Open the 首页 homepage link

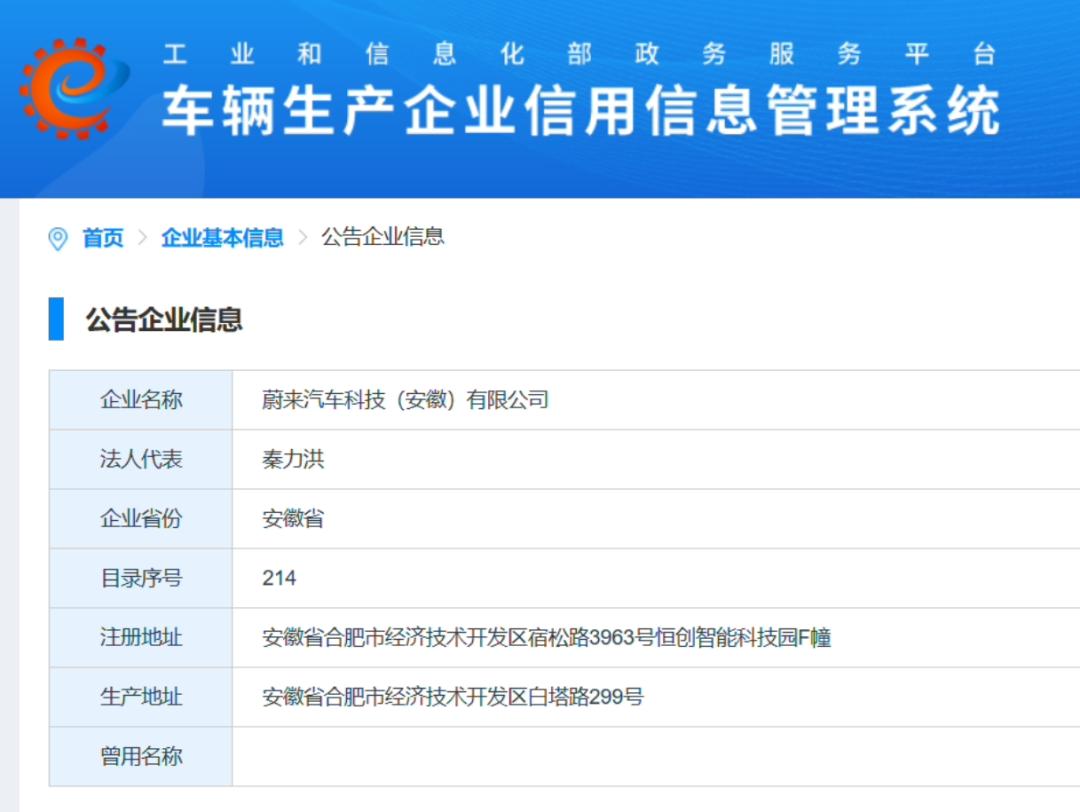(x=102, y=238)
